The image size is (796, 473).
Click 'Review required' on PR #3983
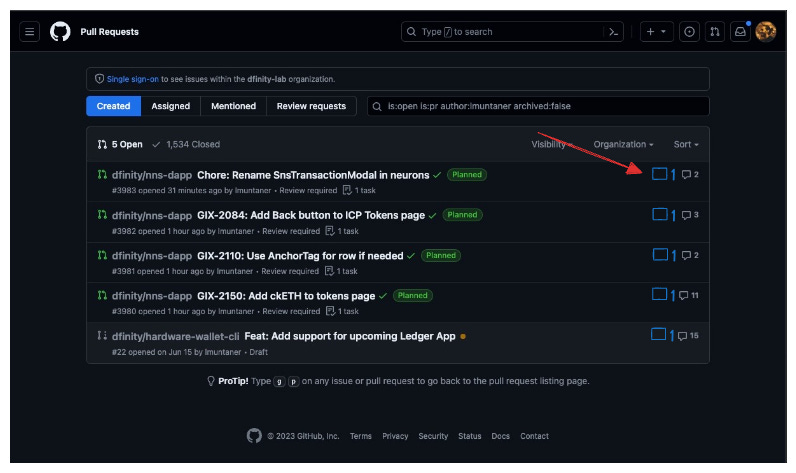point(308,191)
